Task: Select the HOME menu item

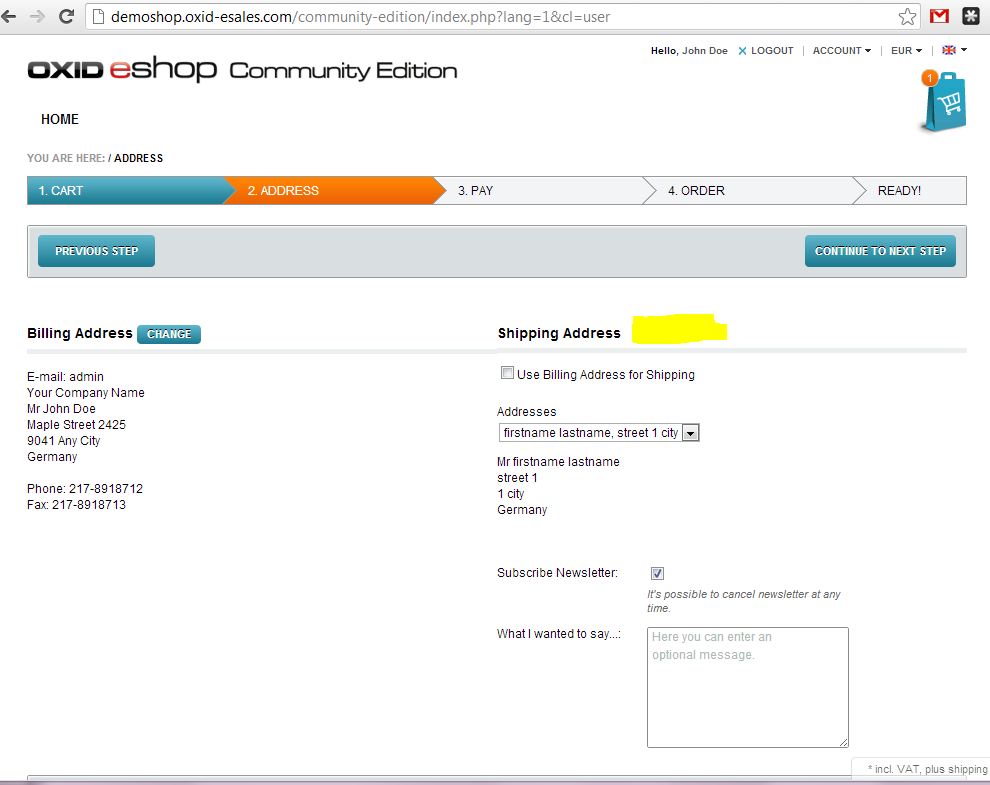Action: click(x=60, y=119)
